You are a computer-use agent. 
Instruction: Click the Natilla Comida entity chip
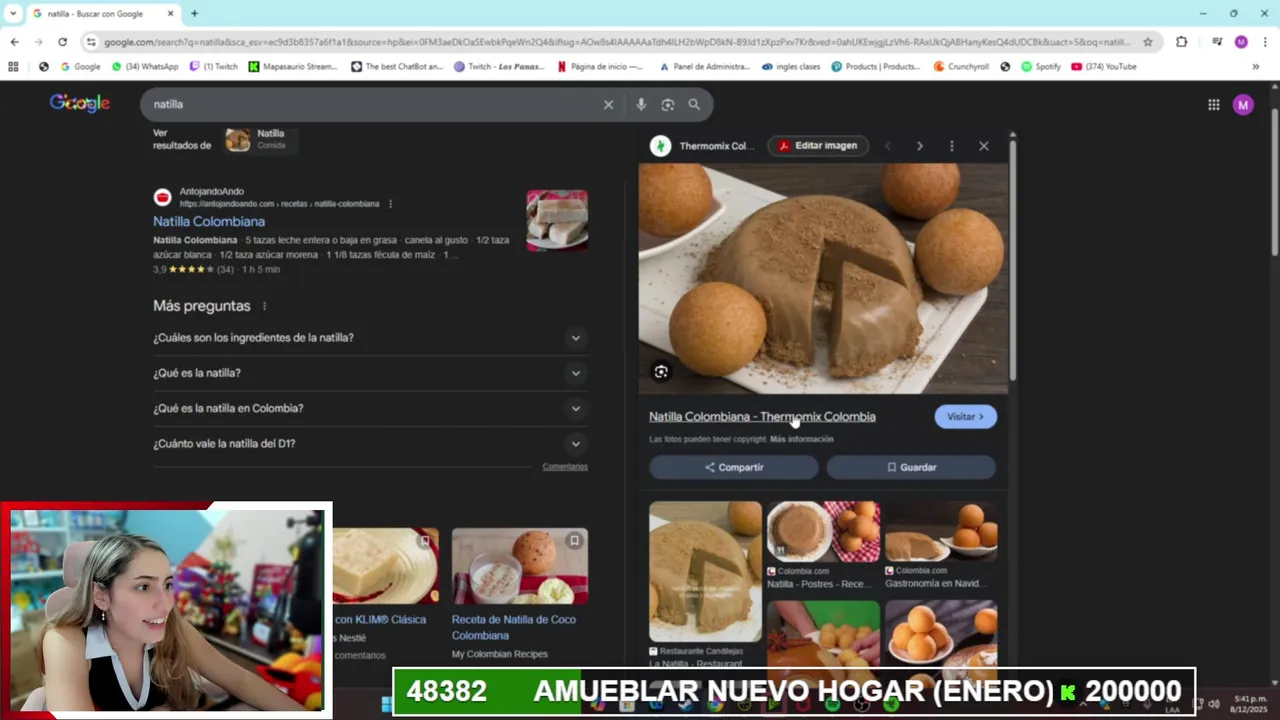click(260, 140)
